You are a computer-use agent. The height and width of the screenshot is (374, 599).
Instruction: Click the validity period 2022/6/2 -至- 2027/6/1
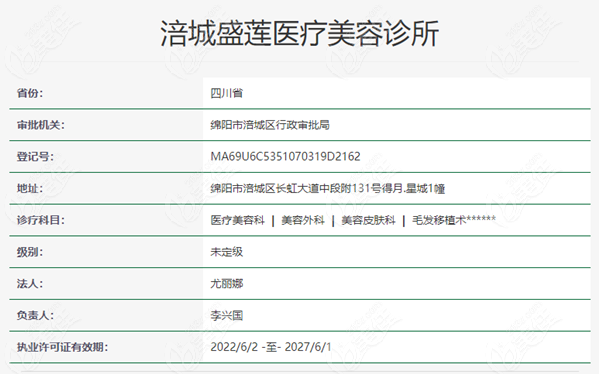coord(270,346)
